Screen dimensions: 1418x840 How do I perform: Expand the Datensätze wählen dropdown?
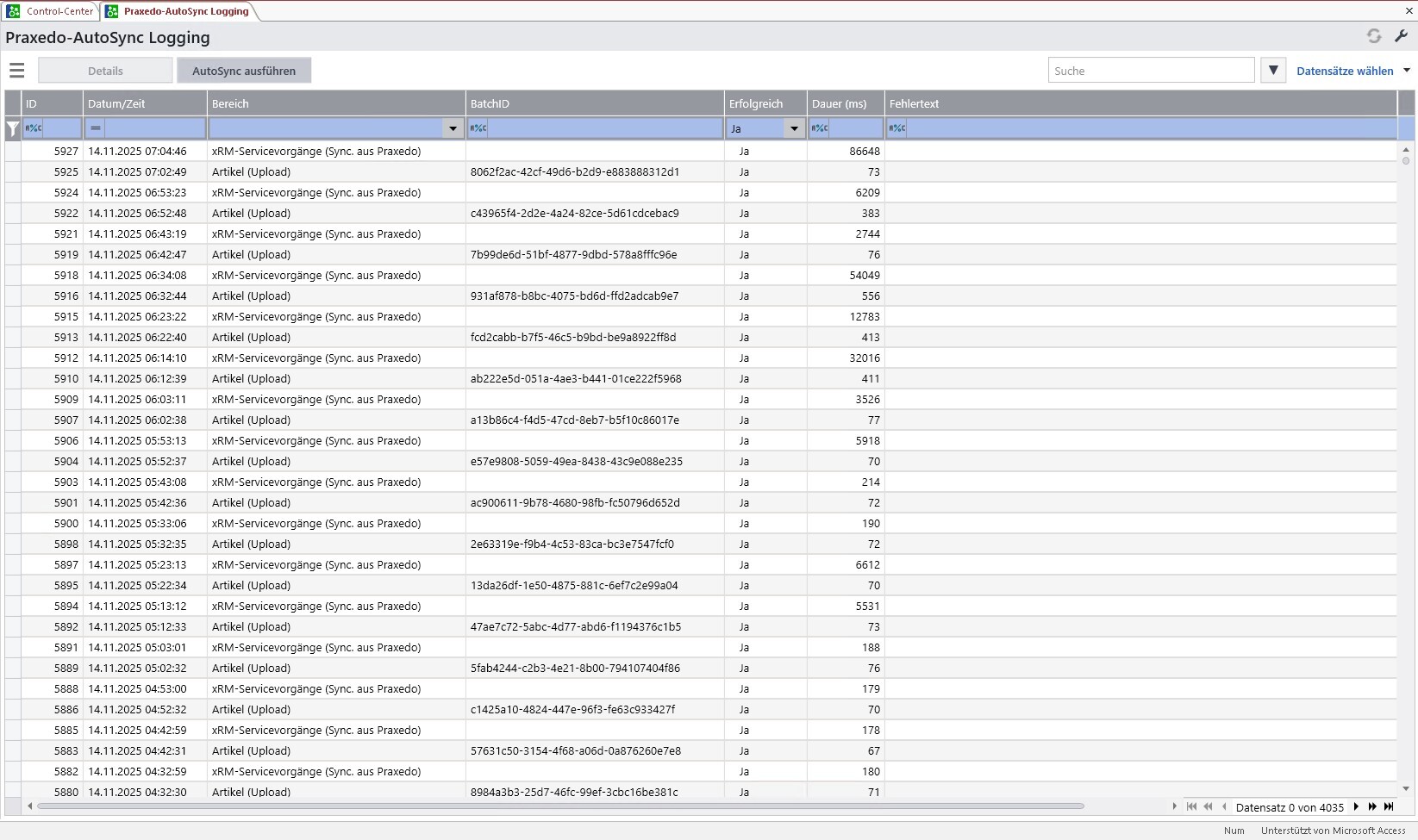1405,70
